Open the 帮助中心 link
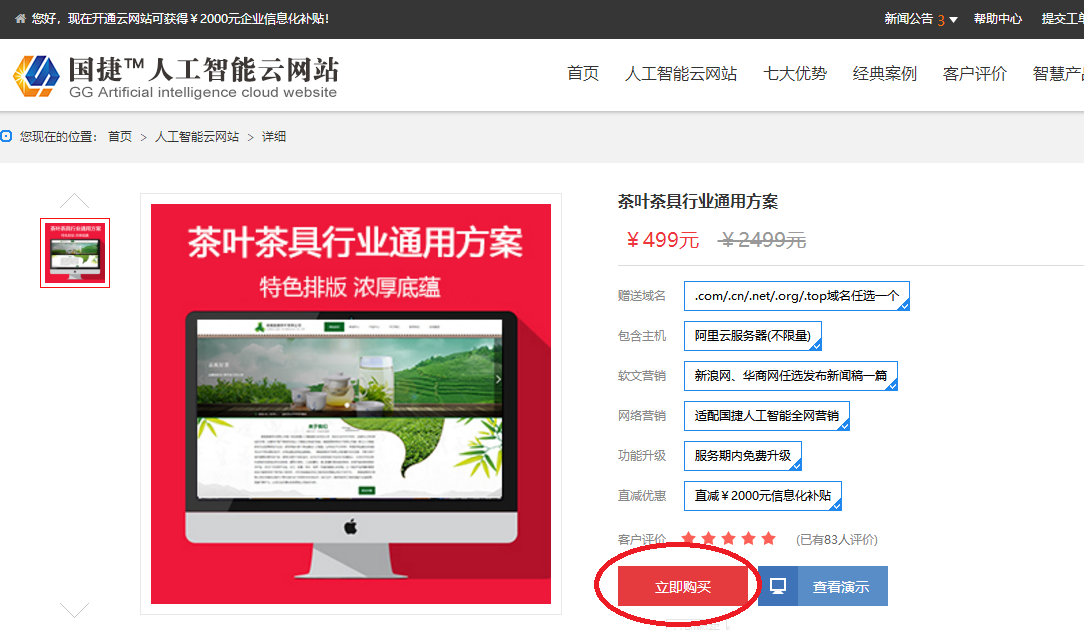The image size is (1084, 630). (997, 19)
